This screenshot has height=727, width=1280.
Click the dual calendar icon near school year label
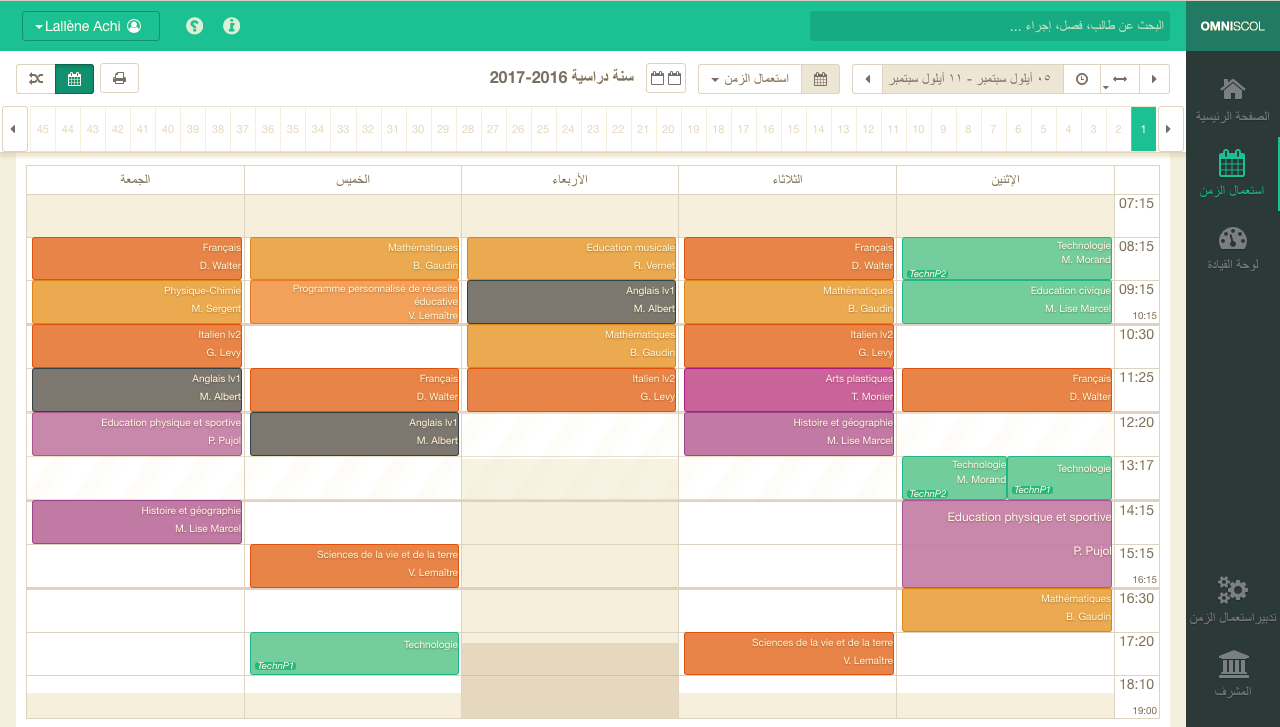pos(666,77)
